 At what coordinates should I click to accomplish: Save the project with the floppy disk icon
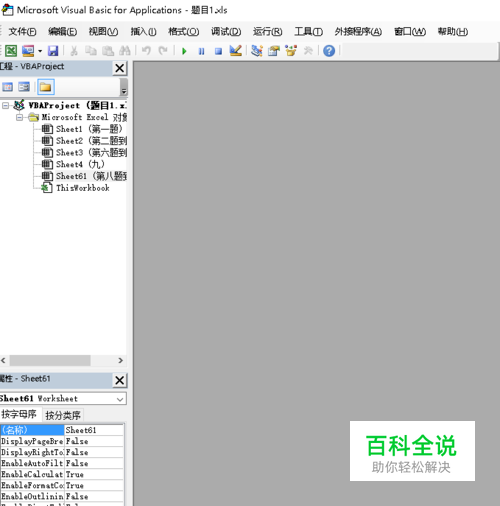pyautogui.click(x=53, y=51)
